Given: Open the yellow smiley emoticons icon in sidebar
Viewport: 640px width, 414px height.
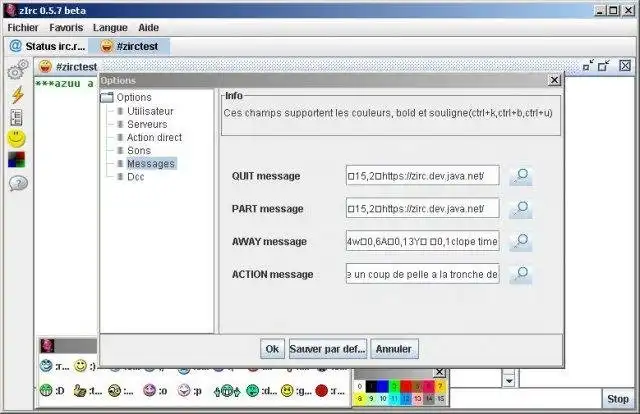Looking at the screenshot, I should pyautogui.click(x=16, y=139).
